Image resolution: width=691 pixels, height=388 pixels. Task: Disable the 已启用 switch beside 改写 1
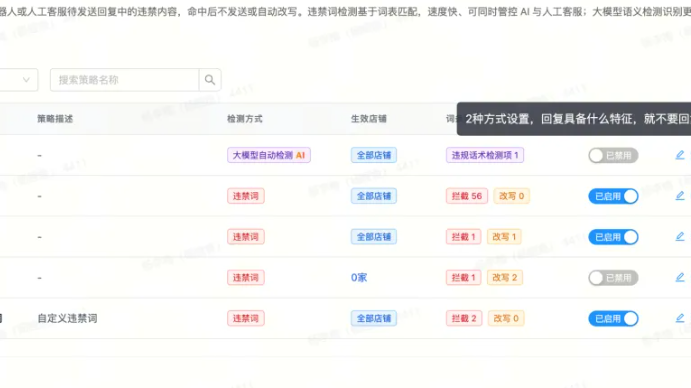click(613, 237)
